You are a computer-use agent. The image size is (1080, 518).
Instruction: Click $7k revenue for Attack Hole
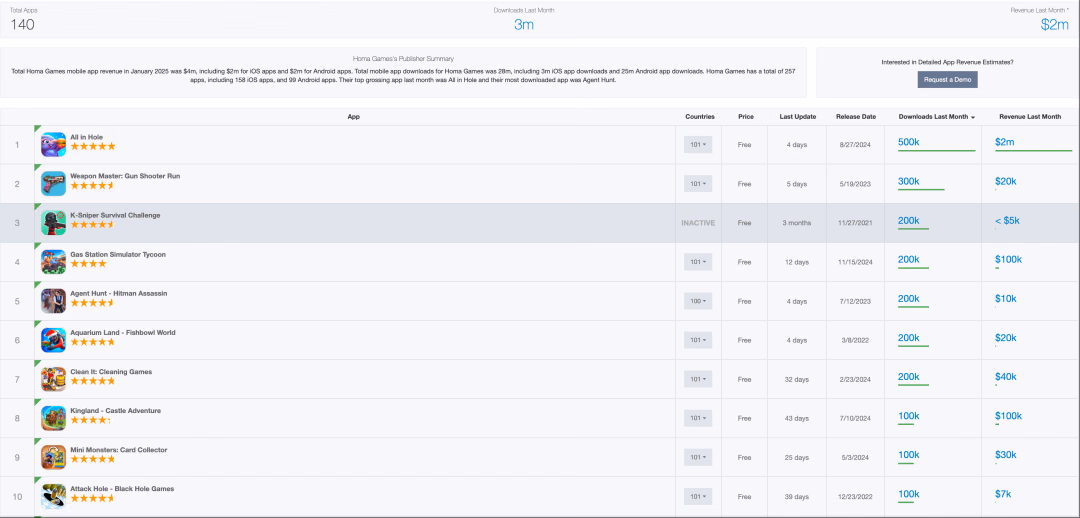(1003, 494)
